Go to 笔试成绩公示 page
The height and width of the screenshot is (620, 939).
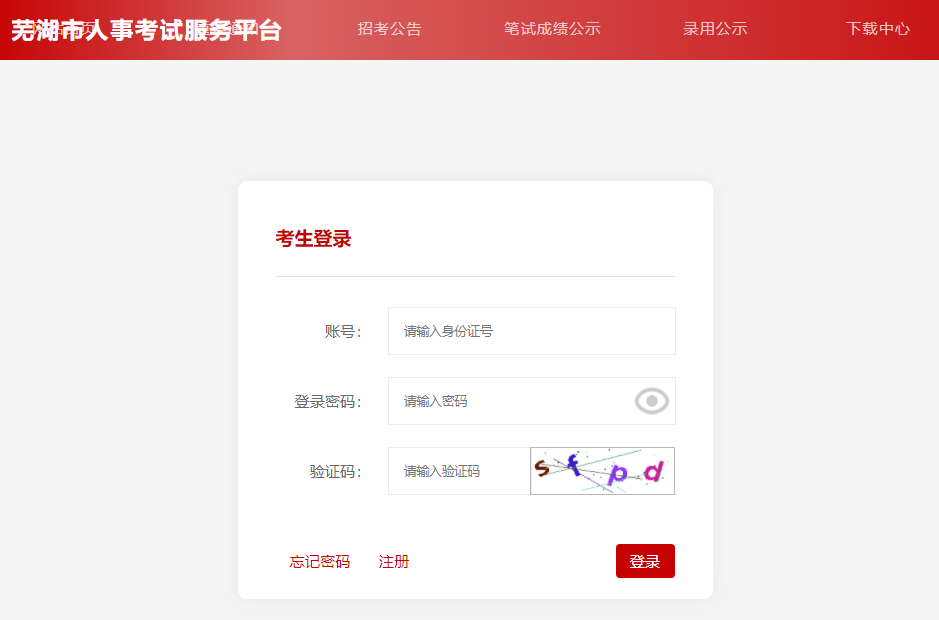point(552,29)
